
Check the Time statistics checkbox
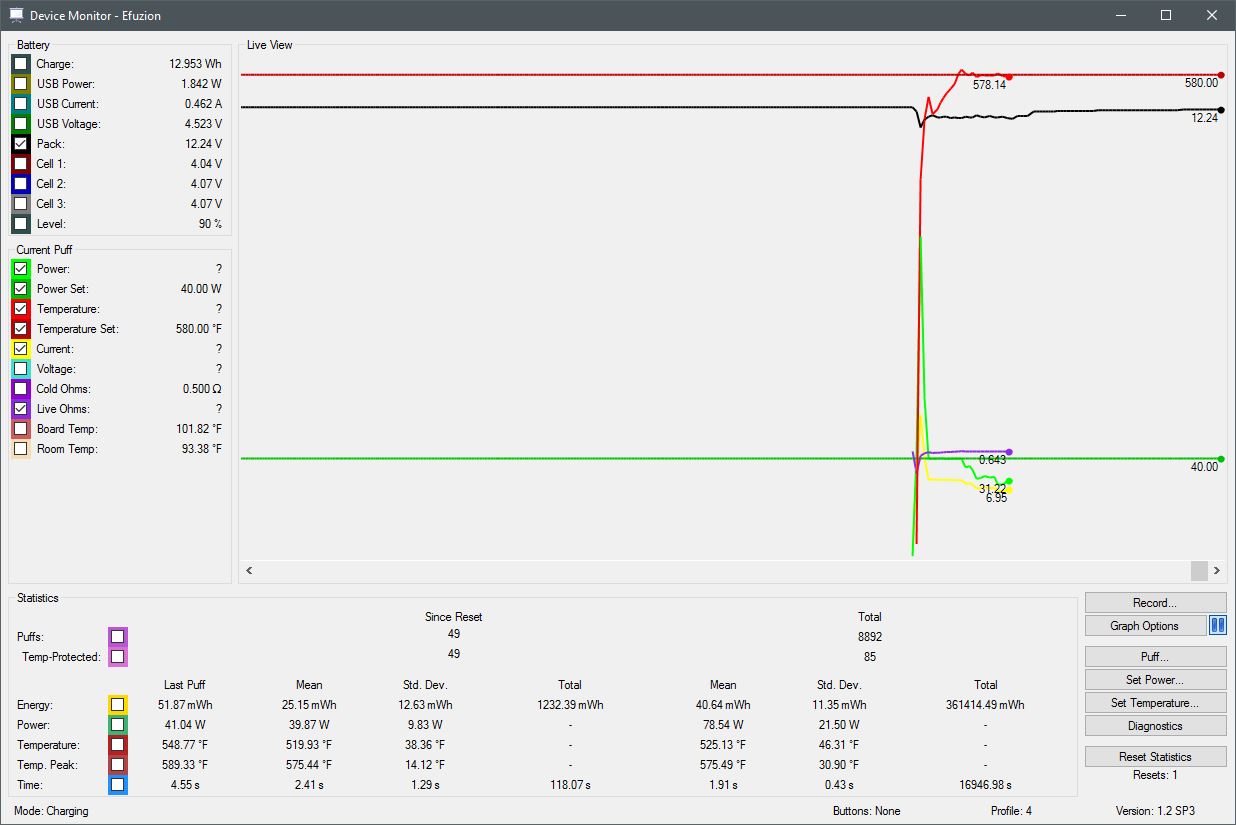point(118,785)
